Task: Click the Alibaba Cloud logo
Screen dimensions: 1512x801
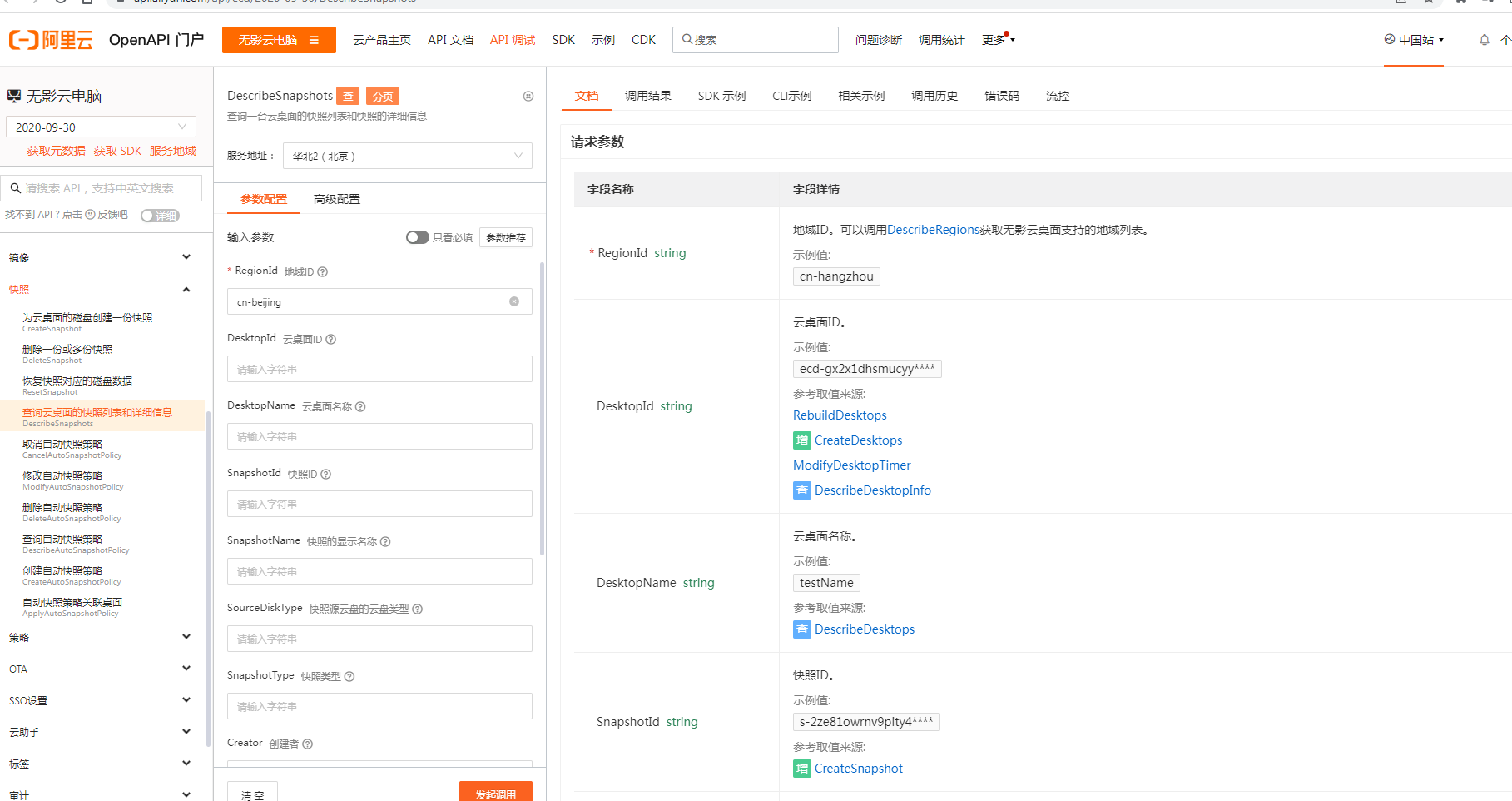Action: (51, 40)
